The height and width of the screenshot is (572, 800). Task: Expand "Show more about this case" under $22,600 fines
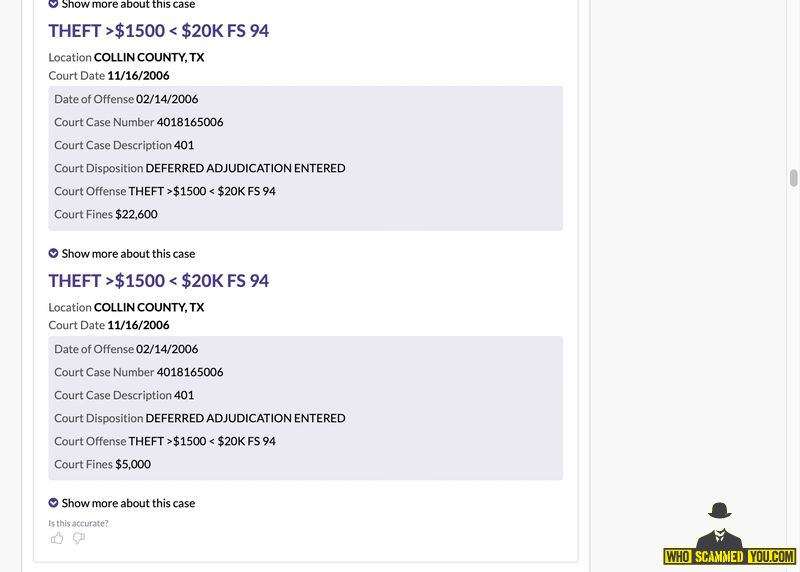coord(128,254)
